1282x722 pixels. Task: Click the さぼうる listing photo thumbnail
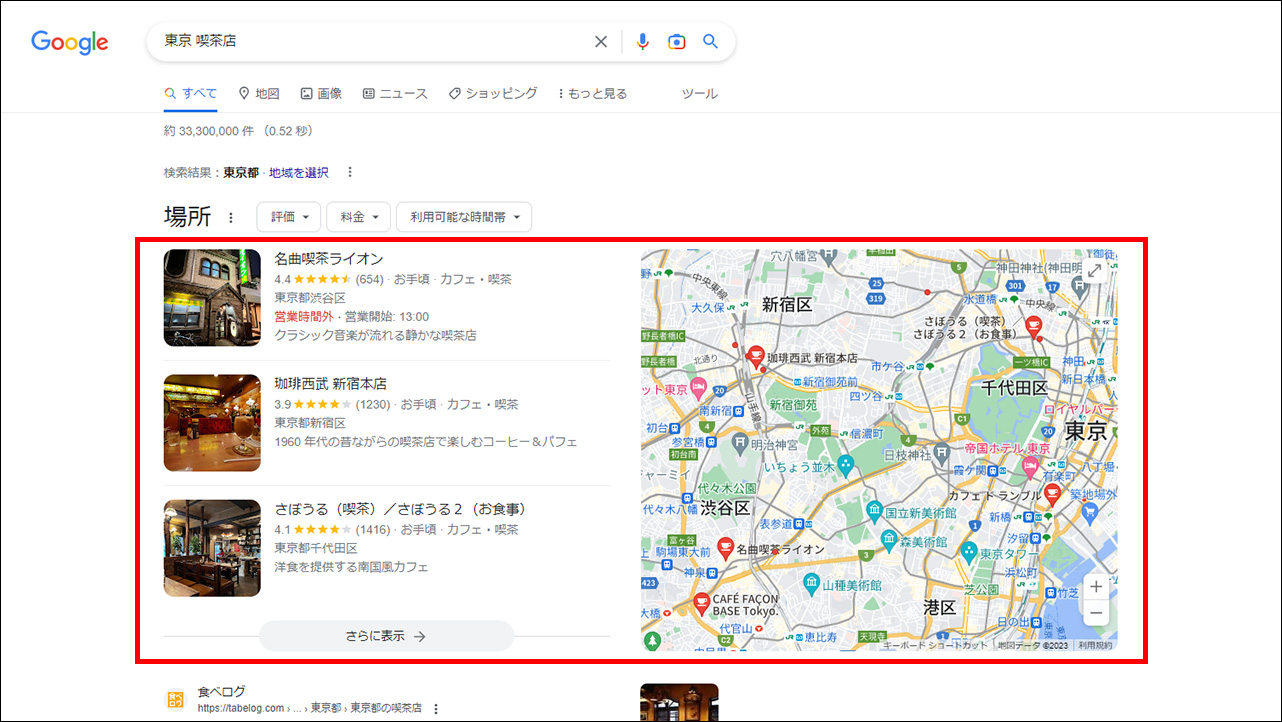(x=212, y=548)
